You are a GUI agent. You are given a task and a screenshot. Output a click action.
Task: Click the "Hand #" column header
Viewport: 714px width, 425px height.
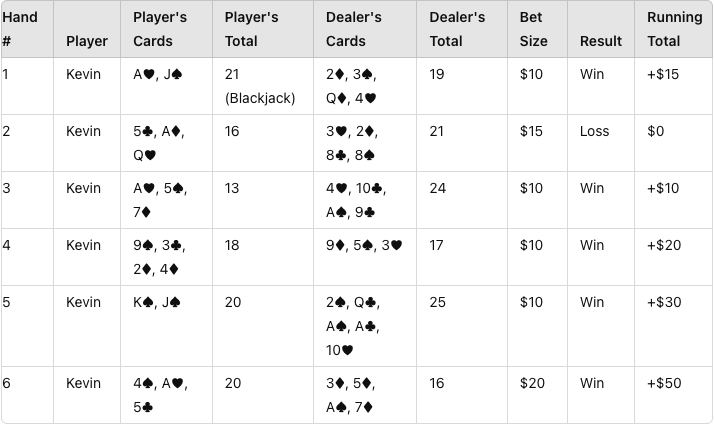[20, 29]
